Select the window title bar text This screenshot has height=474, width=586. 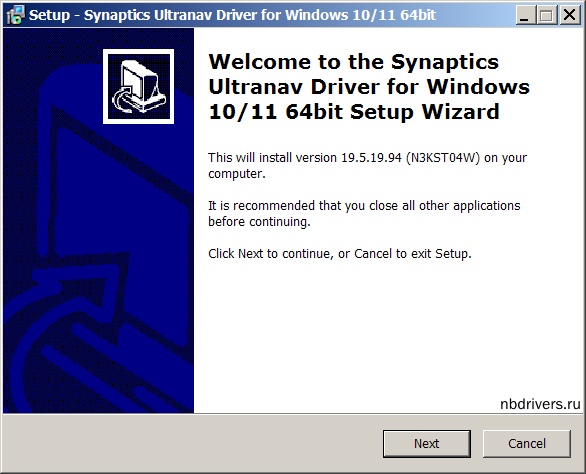232,15
